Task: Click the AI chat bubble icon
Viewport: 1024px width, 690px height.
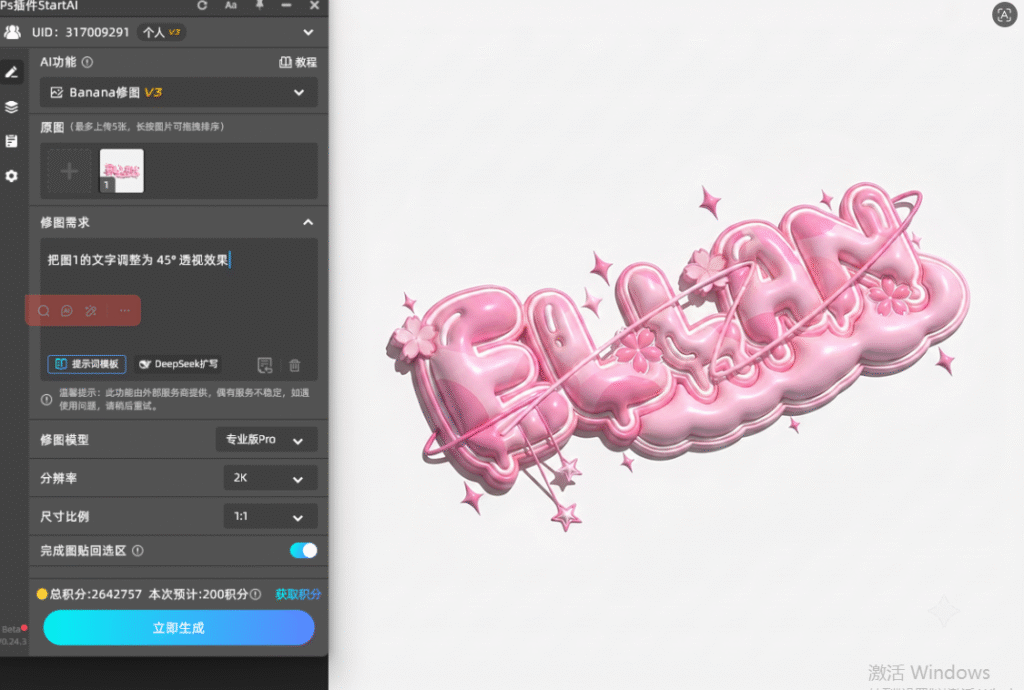Action: (x=67, y=311)
